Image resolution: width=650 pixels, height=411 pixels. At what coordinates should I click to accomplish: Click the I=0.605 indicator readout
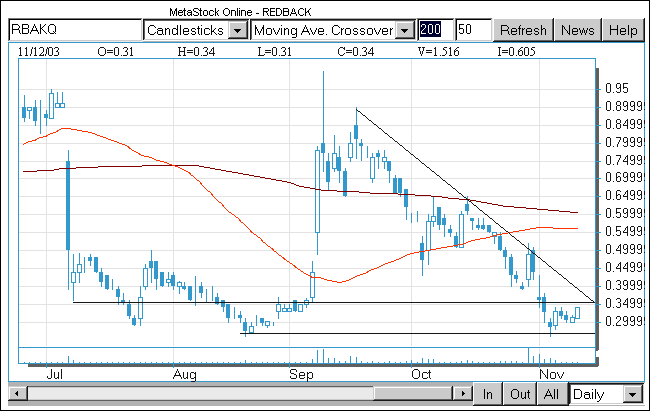(517, 52)
